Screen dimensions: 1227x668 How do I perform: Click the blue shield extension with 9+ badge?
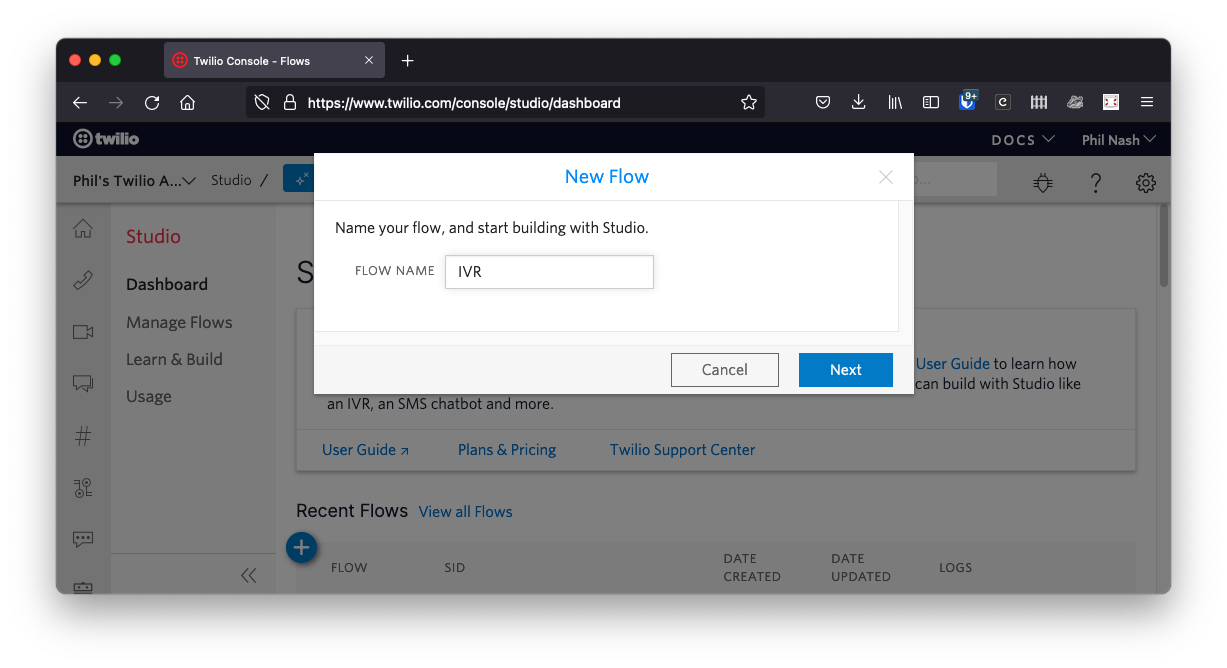967,100
